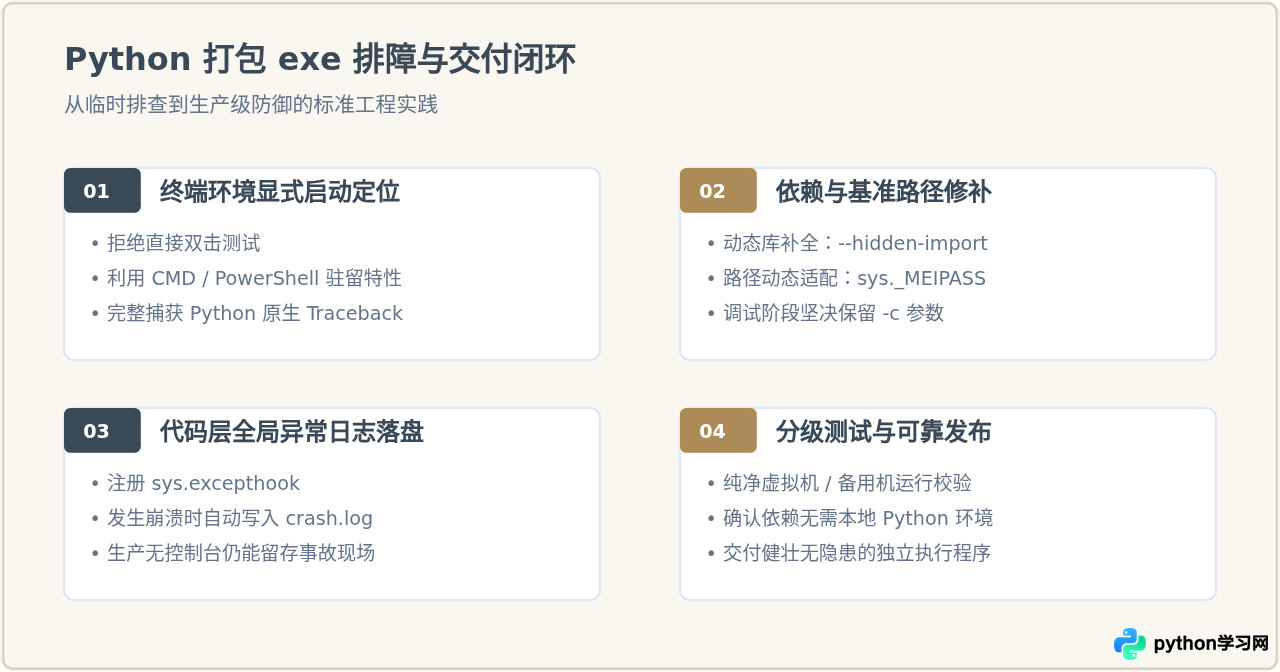Click the 01 number badge
Image resolution: width=1280 pixels, height=672 pixels.
coord(102,191)
